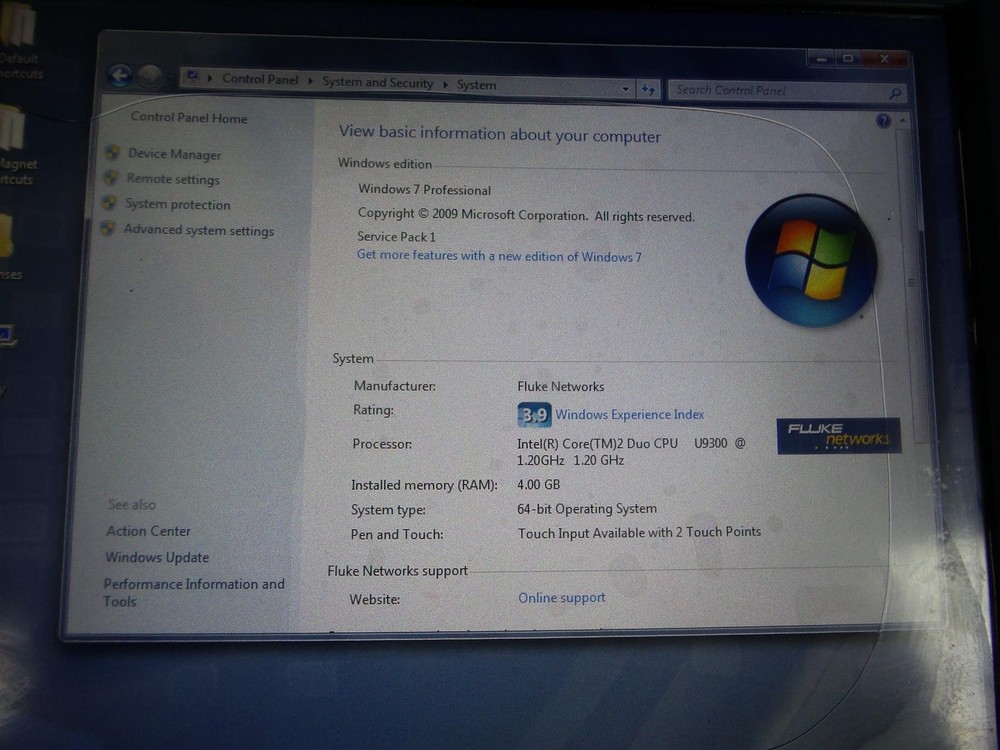Image resolution: width=1000 pixels, height=750 pixels.
Task: Expand the arrow after Control Panel breadcrumb
Action: point(310,81)
